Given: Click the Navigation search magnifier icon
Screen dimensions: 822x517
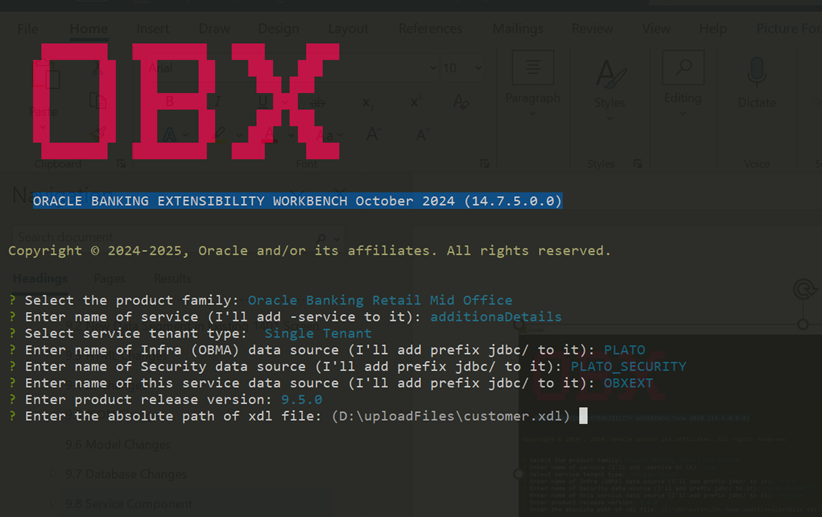Looking at the screenshot, I should (321, 238).
